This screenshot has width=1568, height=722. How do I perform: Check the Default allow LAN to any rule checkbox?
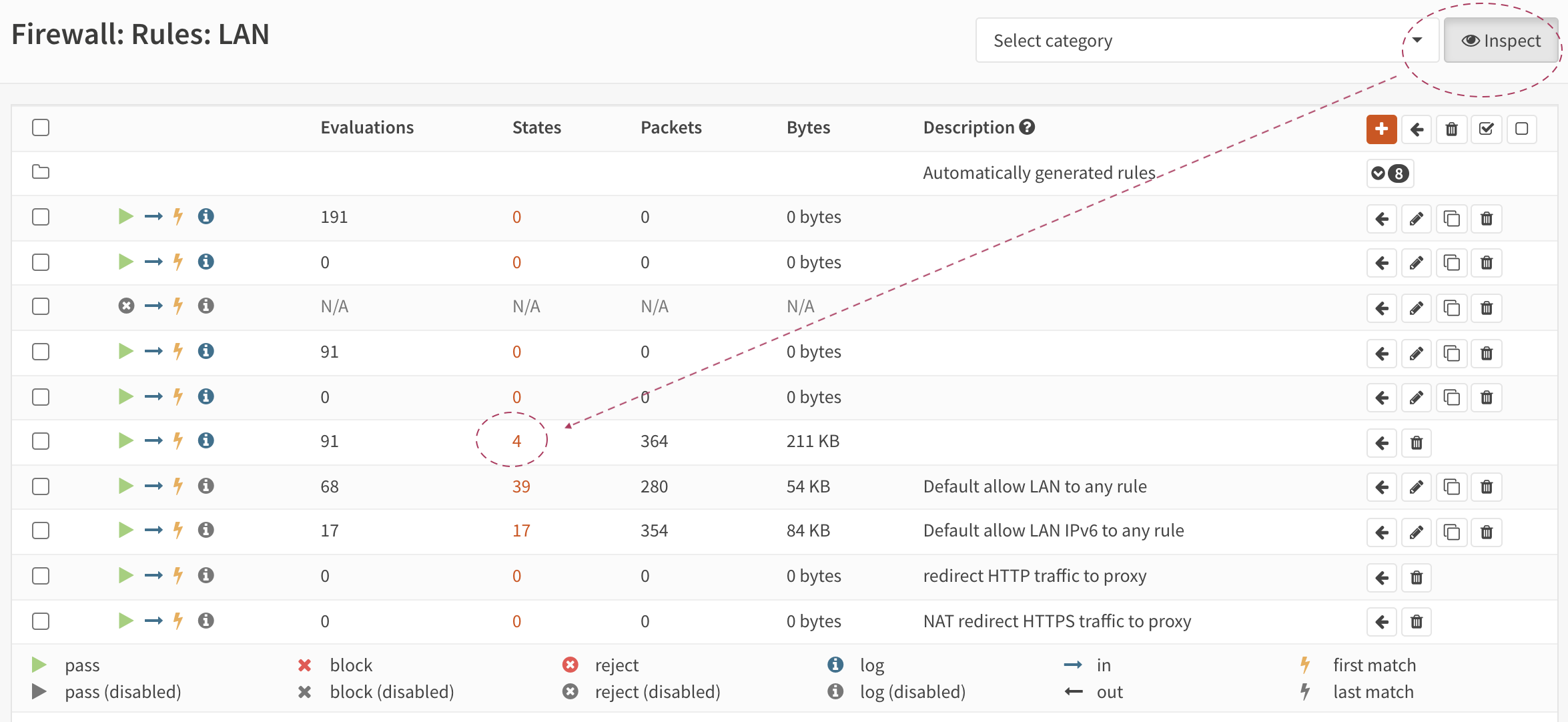41,486
